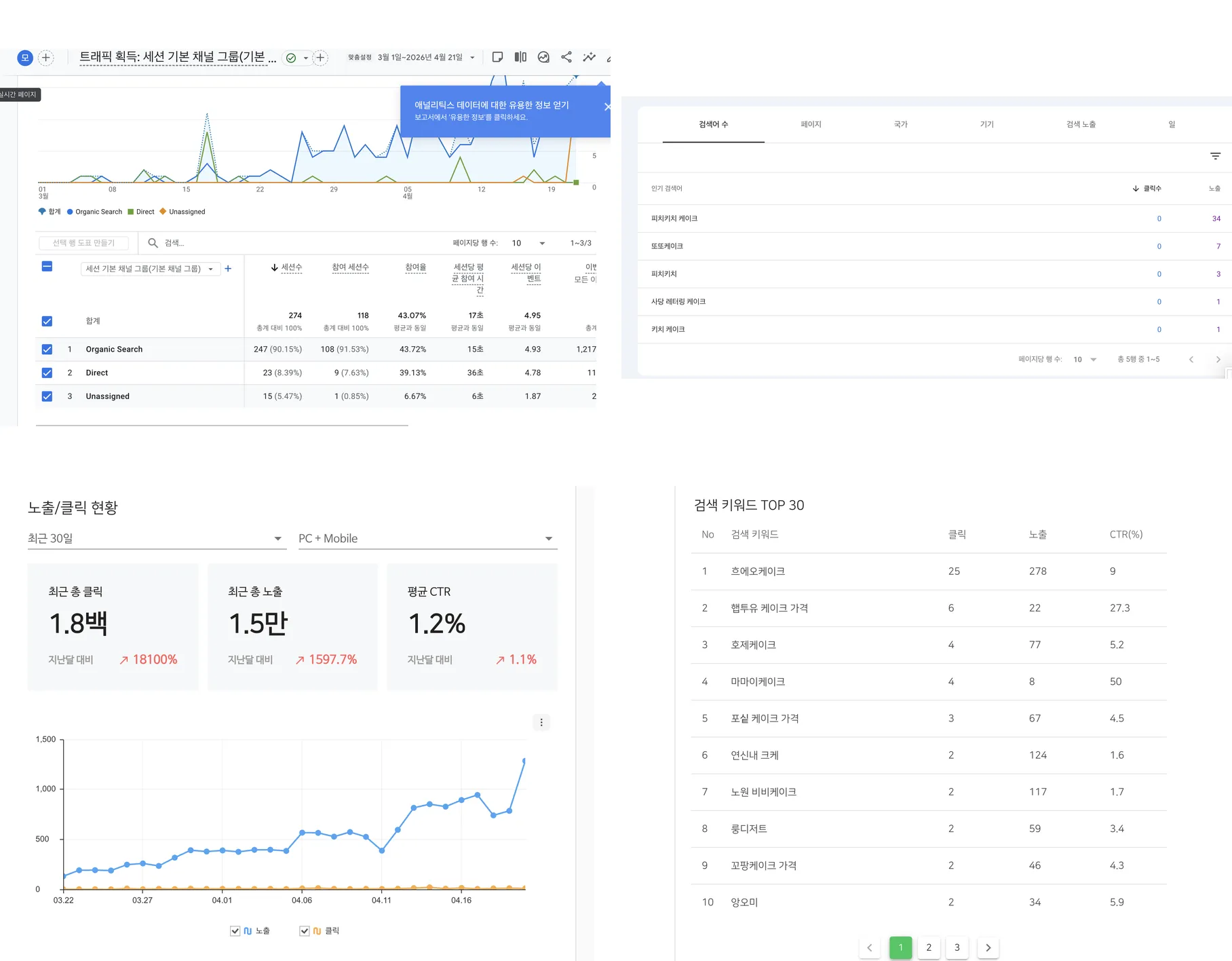Click the 'CTR(%)' column header

coord(1126,535)
